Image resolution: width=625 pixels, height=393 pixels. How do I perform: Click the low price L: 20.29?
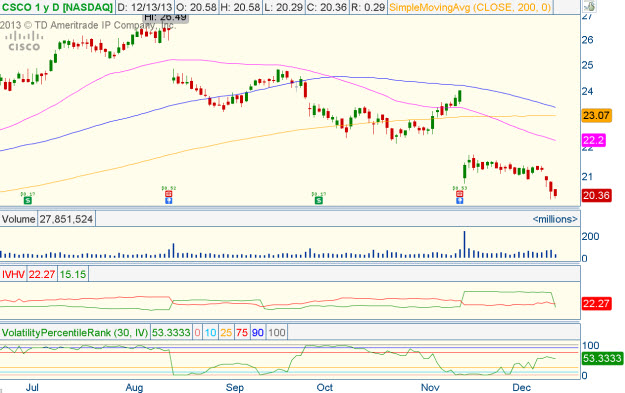click(x=283, y=7)
